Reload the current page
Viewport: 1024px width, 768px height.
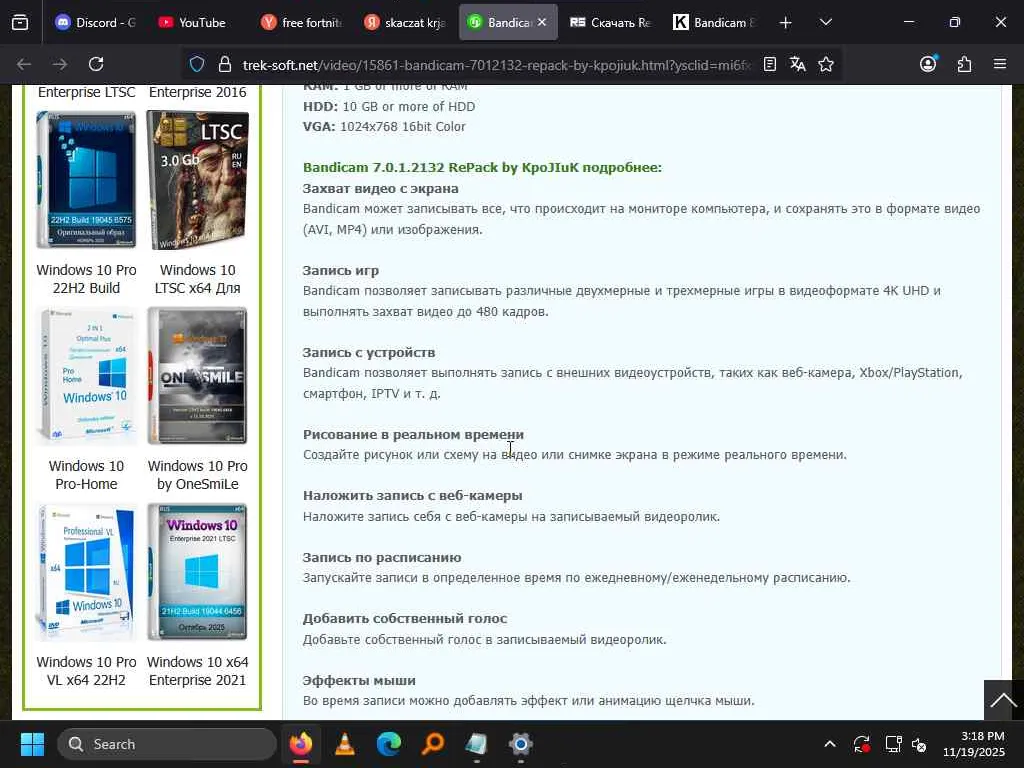(96, 64)
